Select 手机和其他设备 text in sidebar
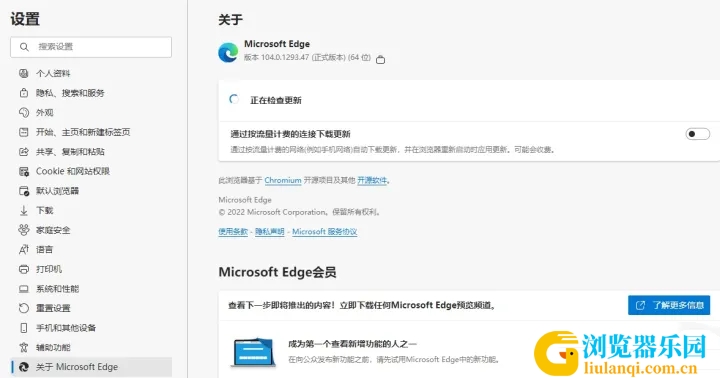720x378 pixels. 66,328
